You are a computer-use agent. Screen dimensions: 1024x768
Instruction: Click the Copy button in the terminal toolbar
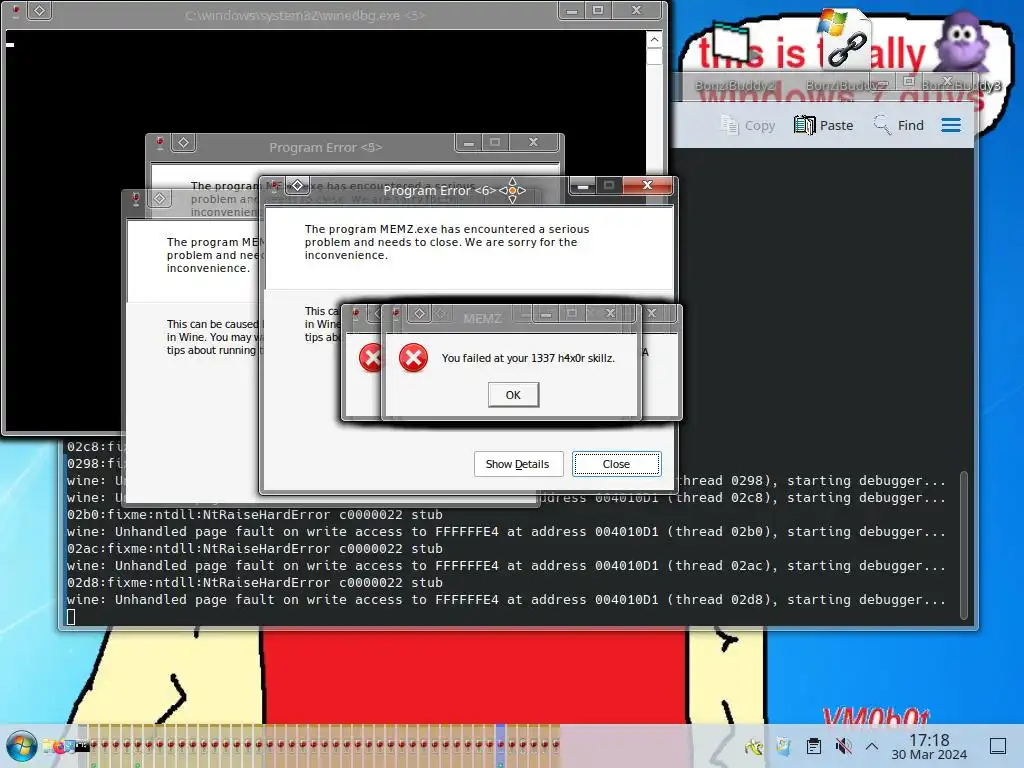click(747, 125)
